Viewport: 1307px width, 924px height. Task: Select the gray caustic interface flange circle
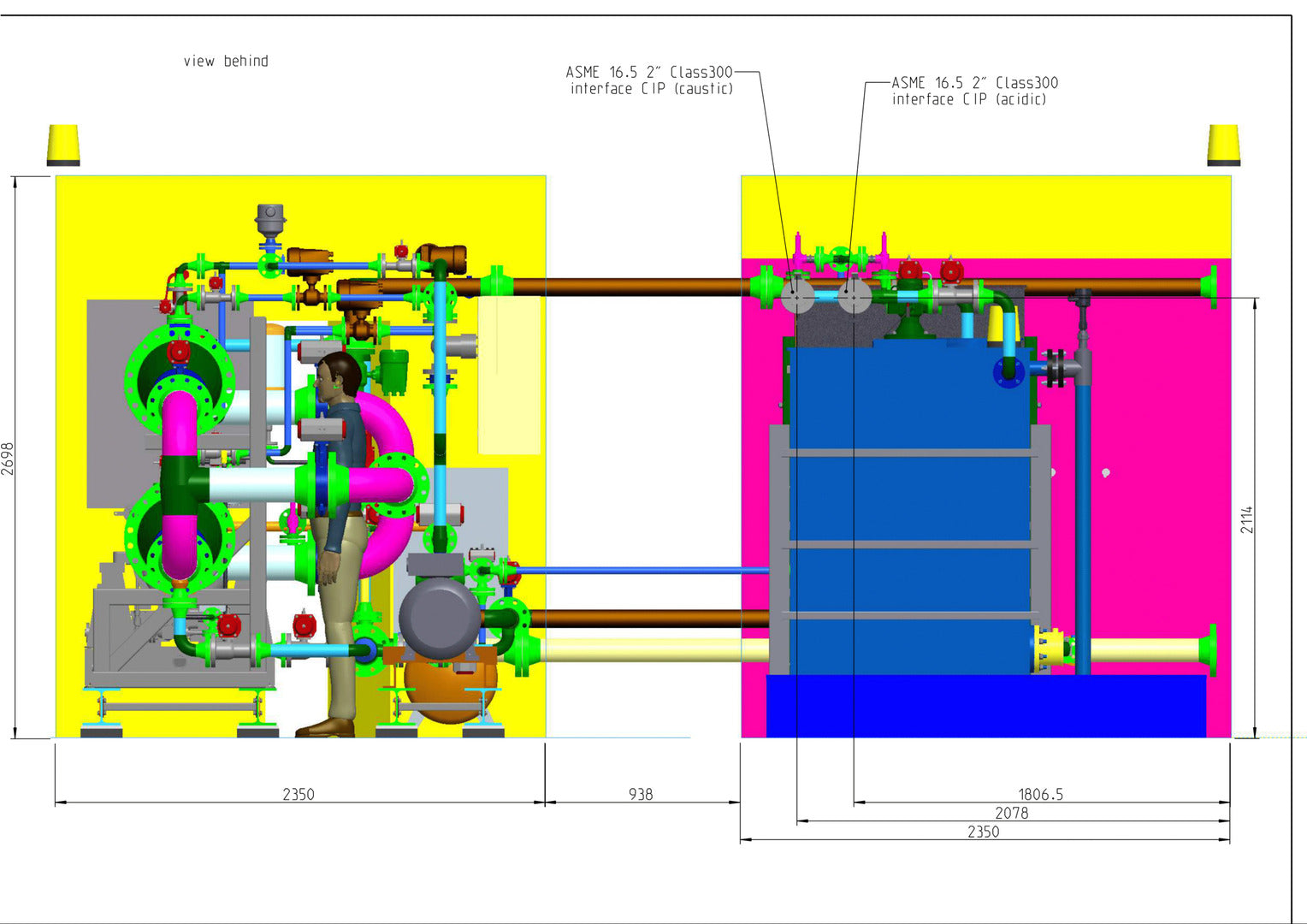pyautogui.click(x=797, y=297)
